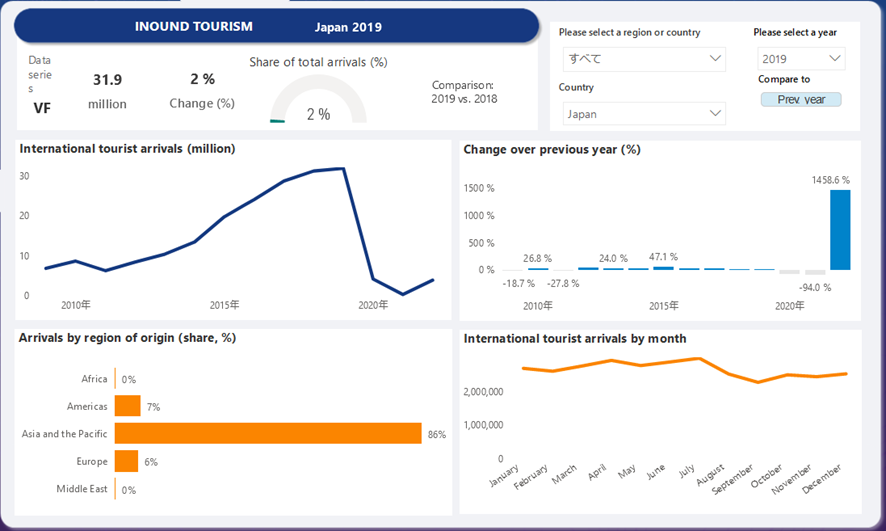Image resolution: width=886 pixels, height=531 pixels.
Task: Click the arrivals line peak near 2019
Action: click(343, 169)
